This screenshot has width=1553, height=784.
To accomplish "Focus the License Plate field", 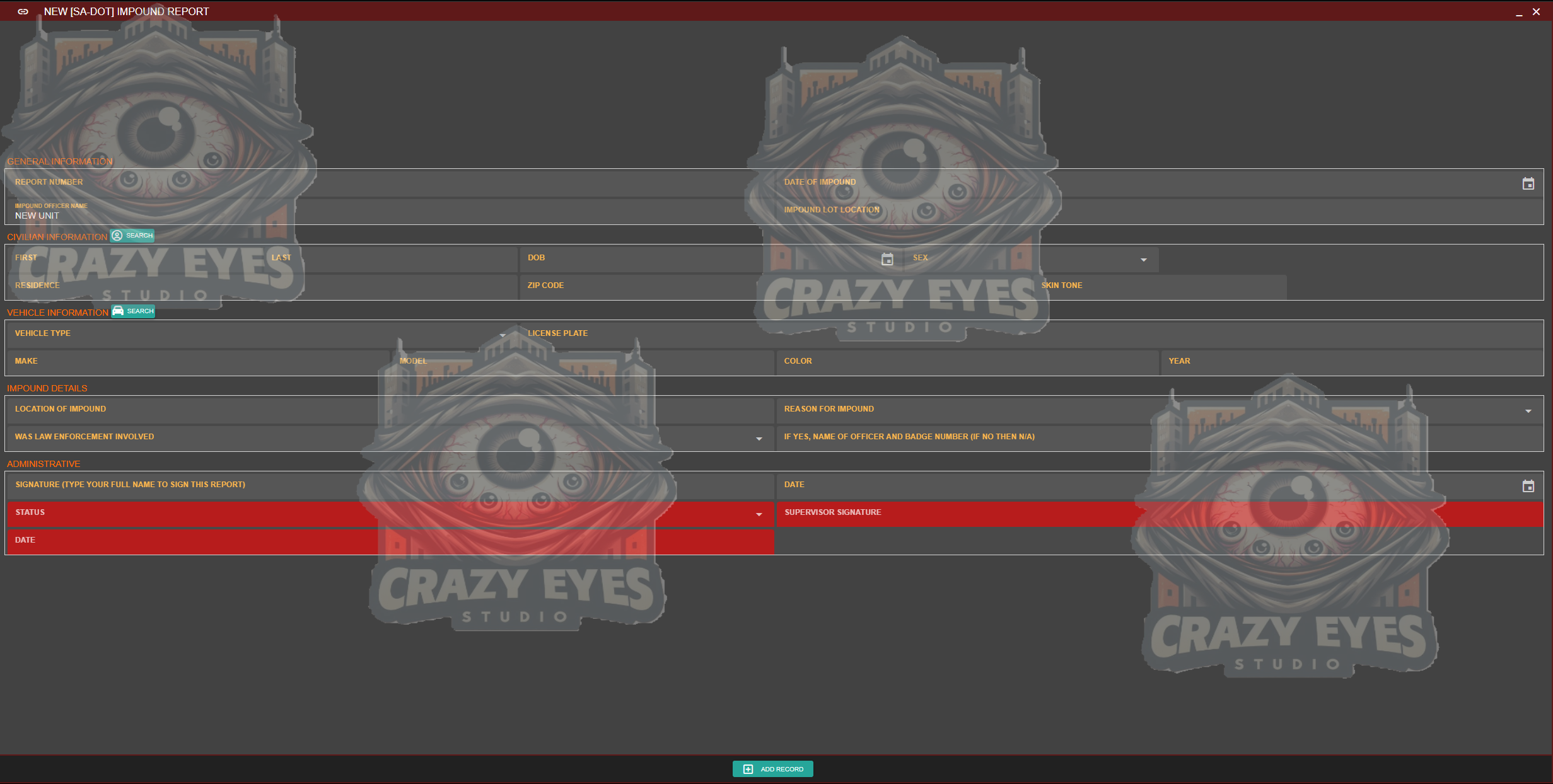I will 1032,335.
